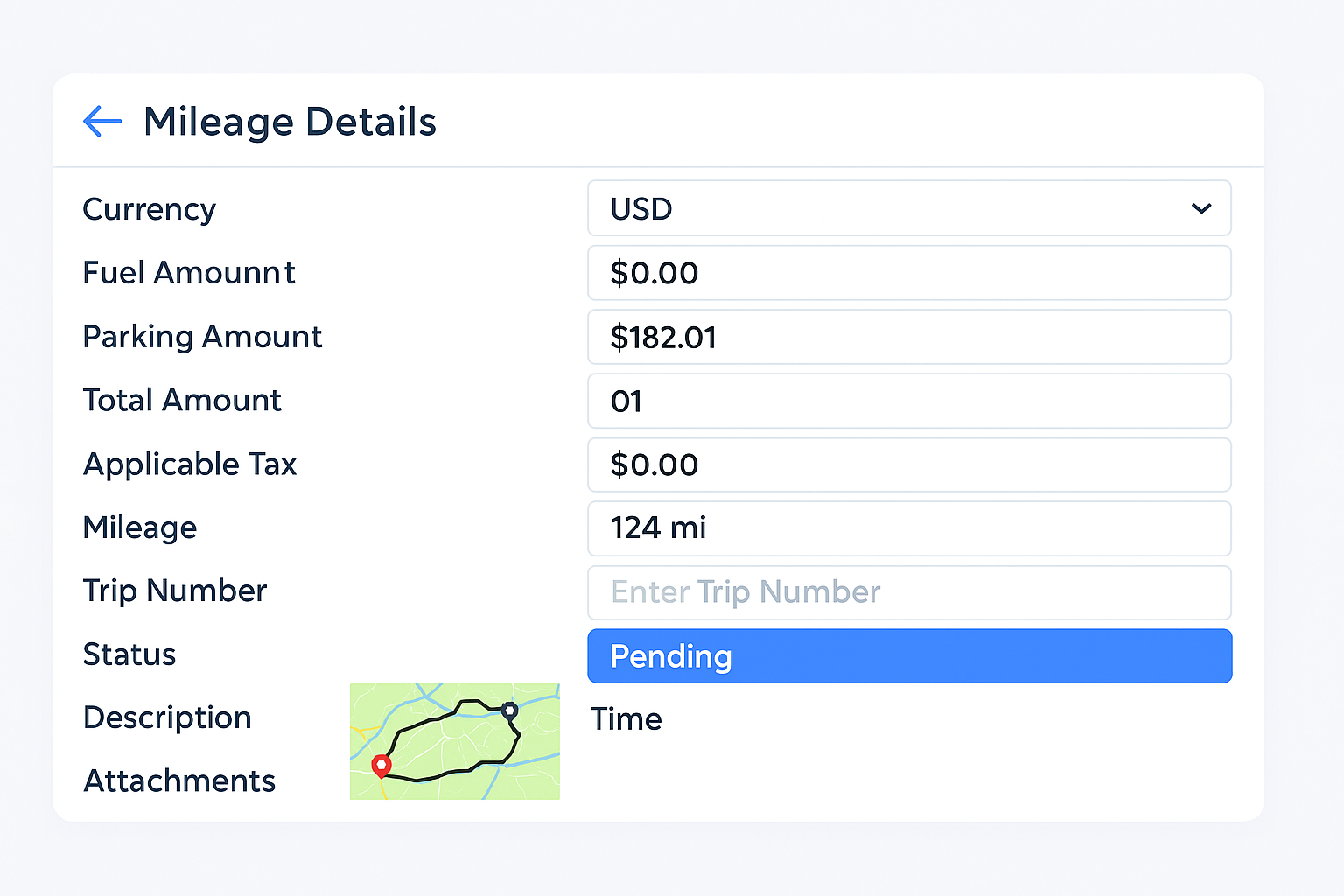Click the chevron arrow in the Currency dropdown
Screen dimensions: 1344x896
coord(1201,208)
